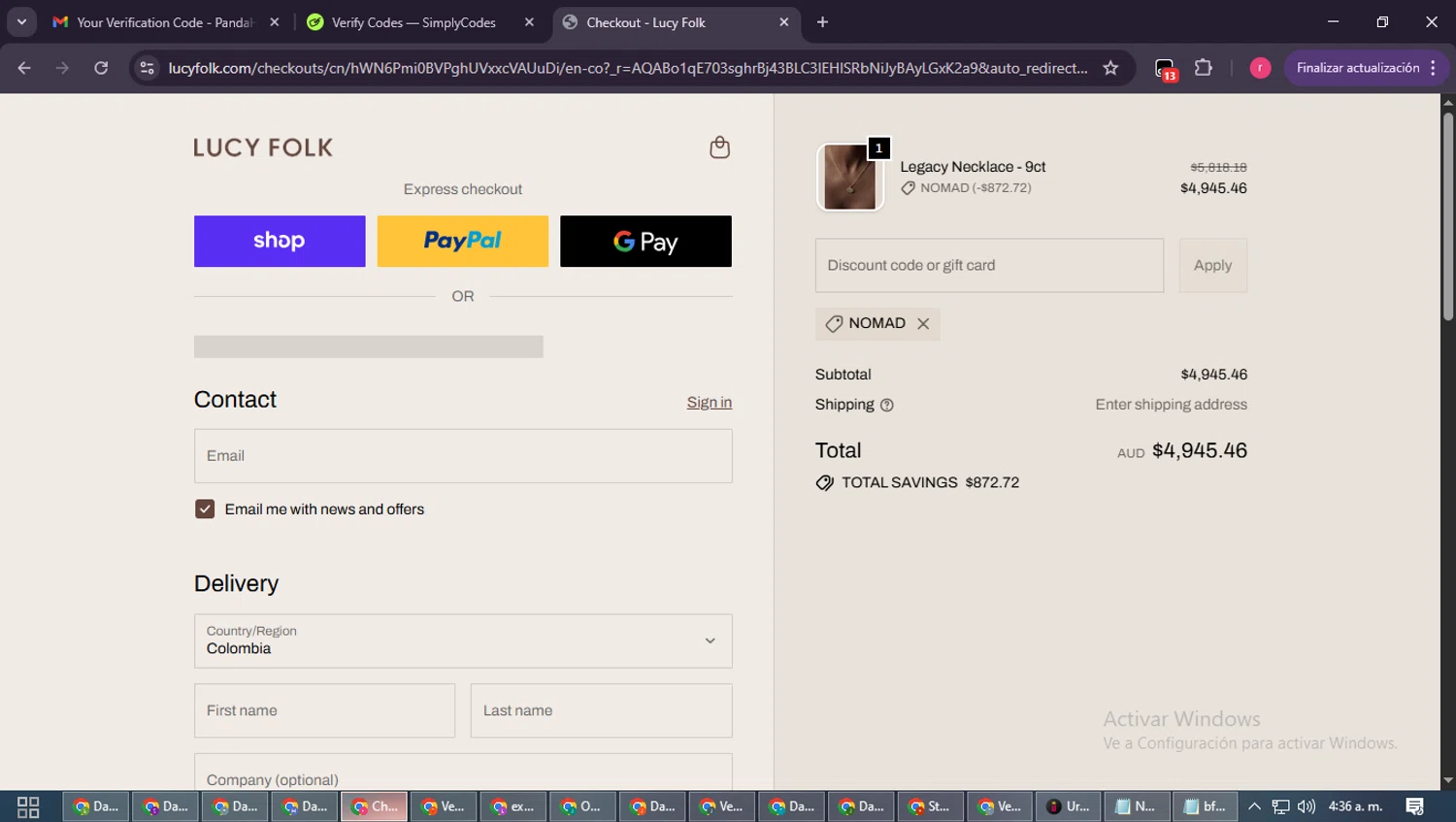Image resolution: width=1456 pixels, height=822 pixels.
Task: Click the struck-through price $5,818.18
Action: tap(1218, 168)
